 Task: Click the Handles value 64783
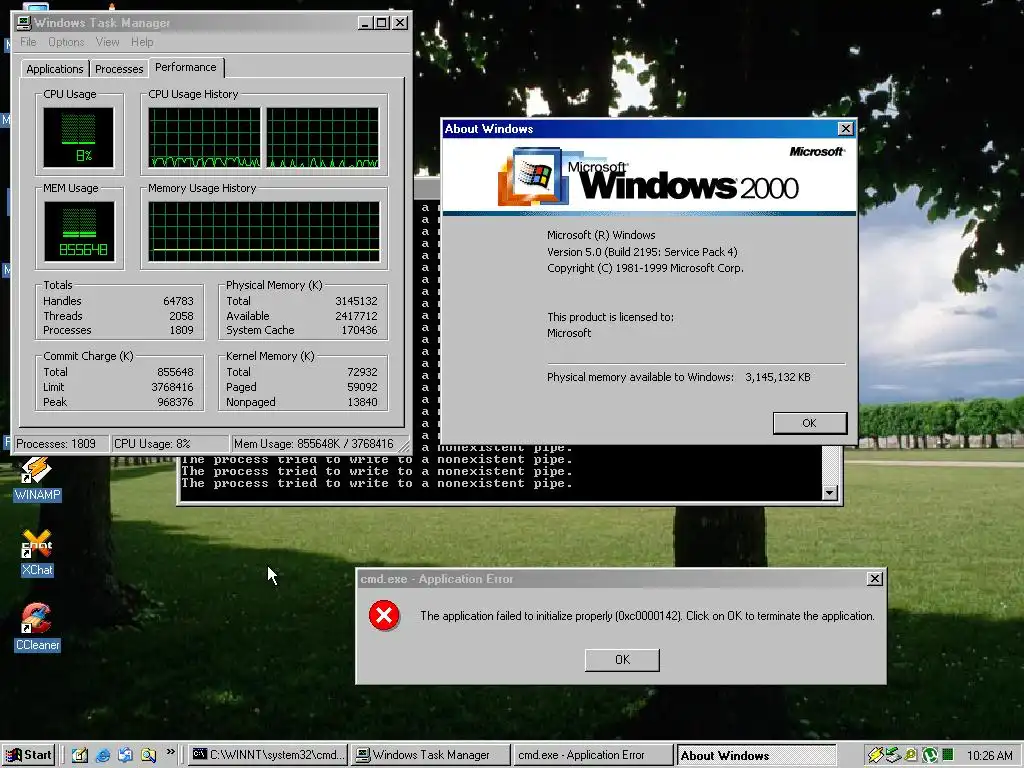pyautogui.click(x=178, y=301)
